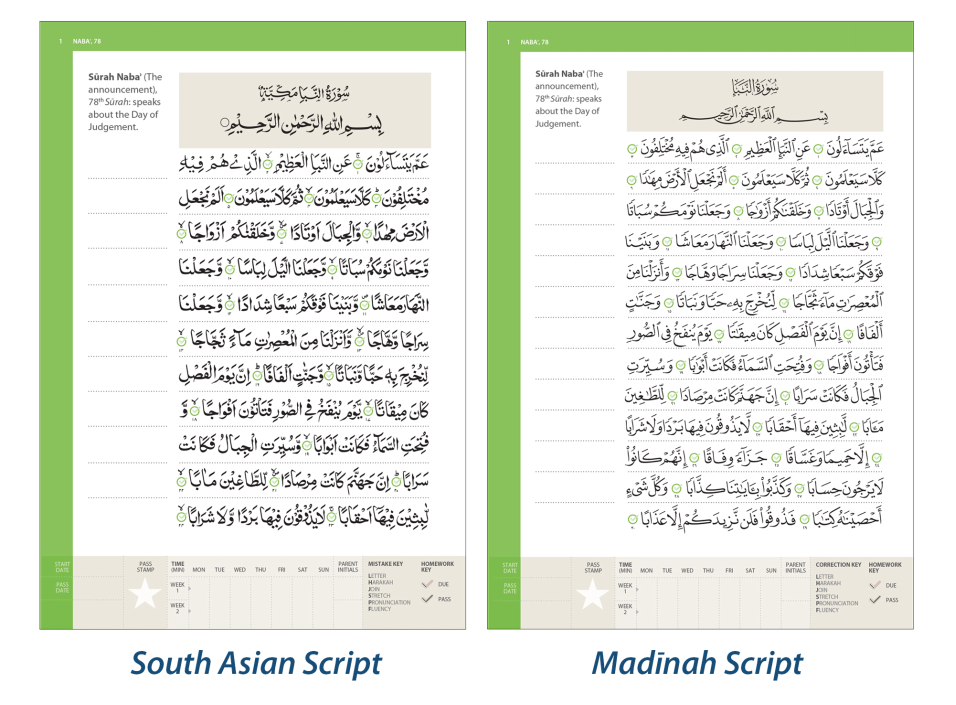The image size is (956, 705).
Task: Click the Week 1 arrow on Madinah page
Action: [x=637, y=589]
